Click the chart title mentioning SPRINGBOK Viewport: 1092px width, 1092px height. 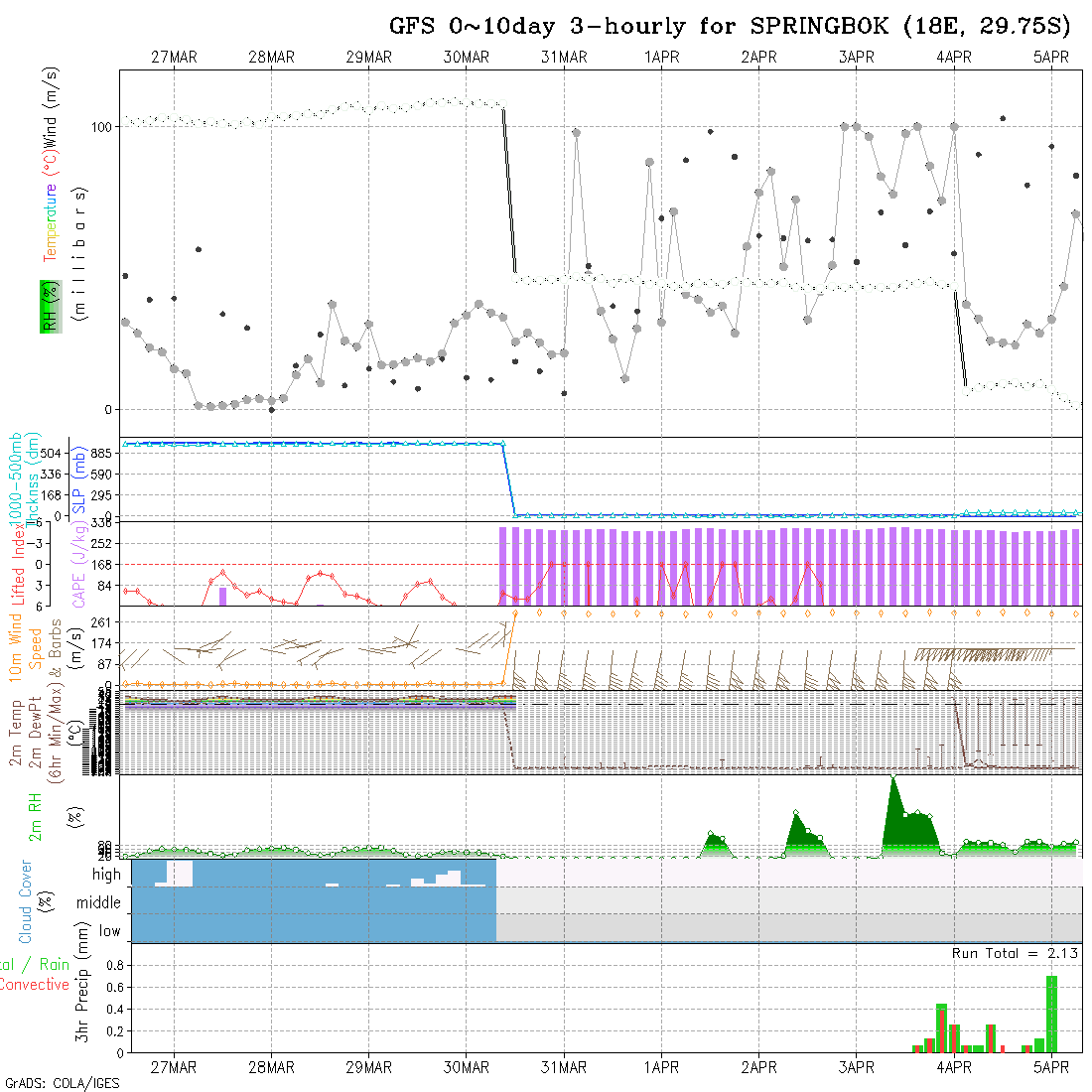[x=730, y=27]
